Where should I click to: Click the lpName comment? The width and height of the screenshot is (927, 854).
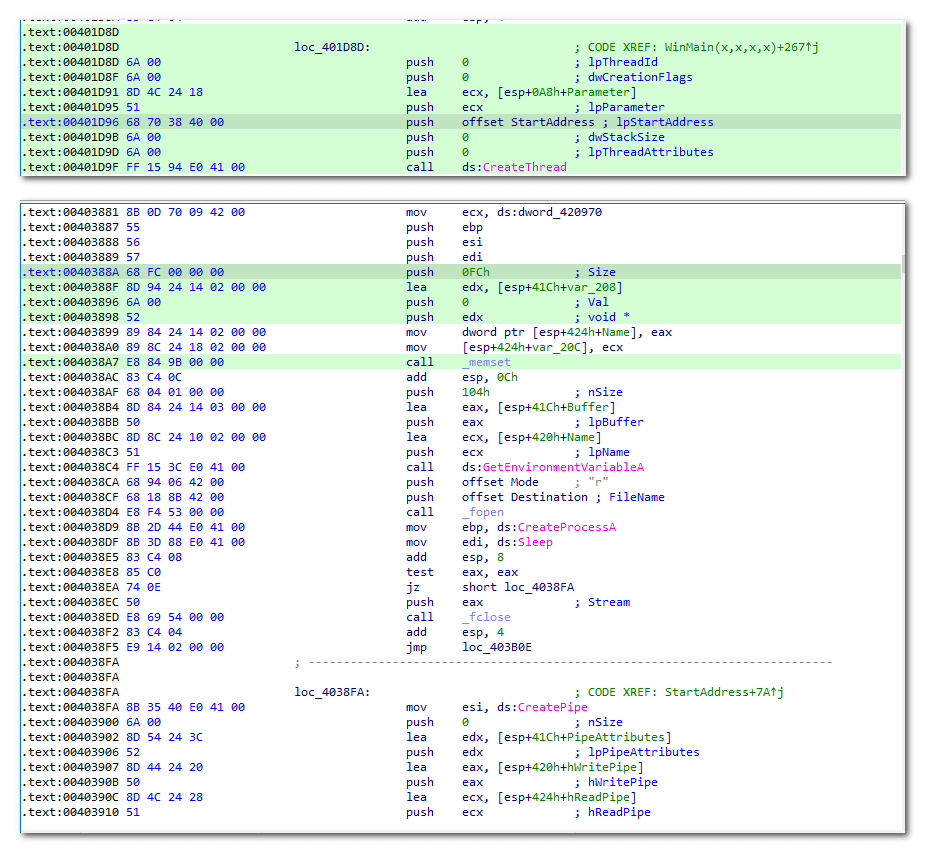point(608,453)
